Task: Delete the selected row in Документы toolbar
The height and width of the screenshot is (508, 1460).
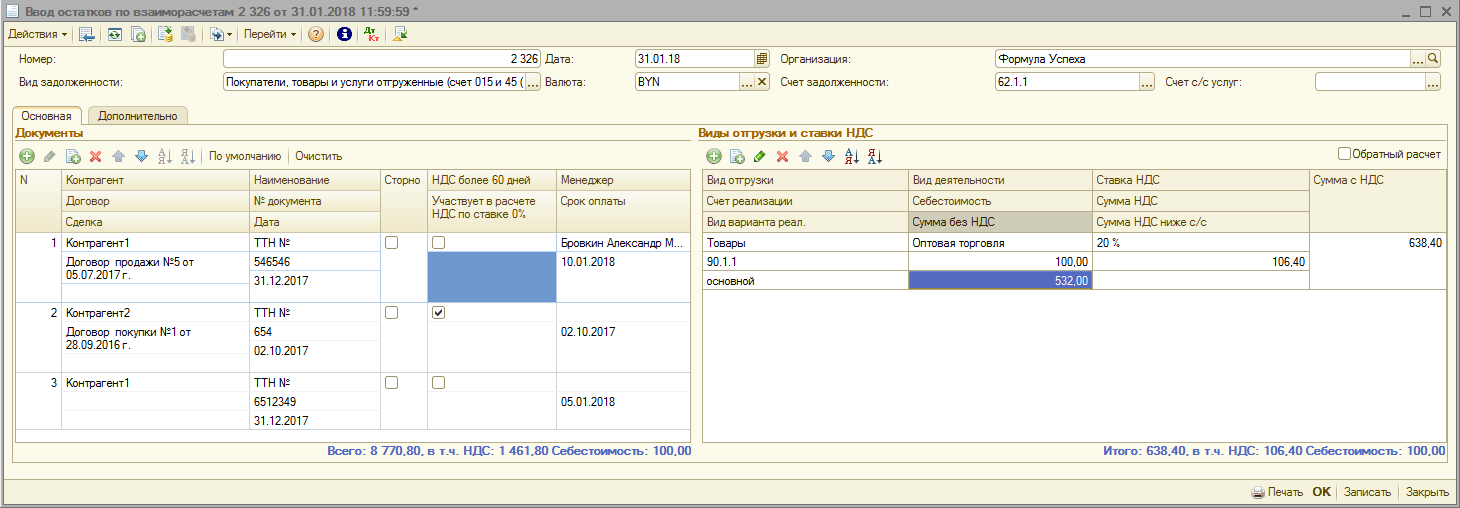Action: 96,156
